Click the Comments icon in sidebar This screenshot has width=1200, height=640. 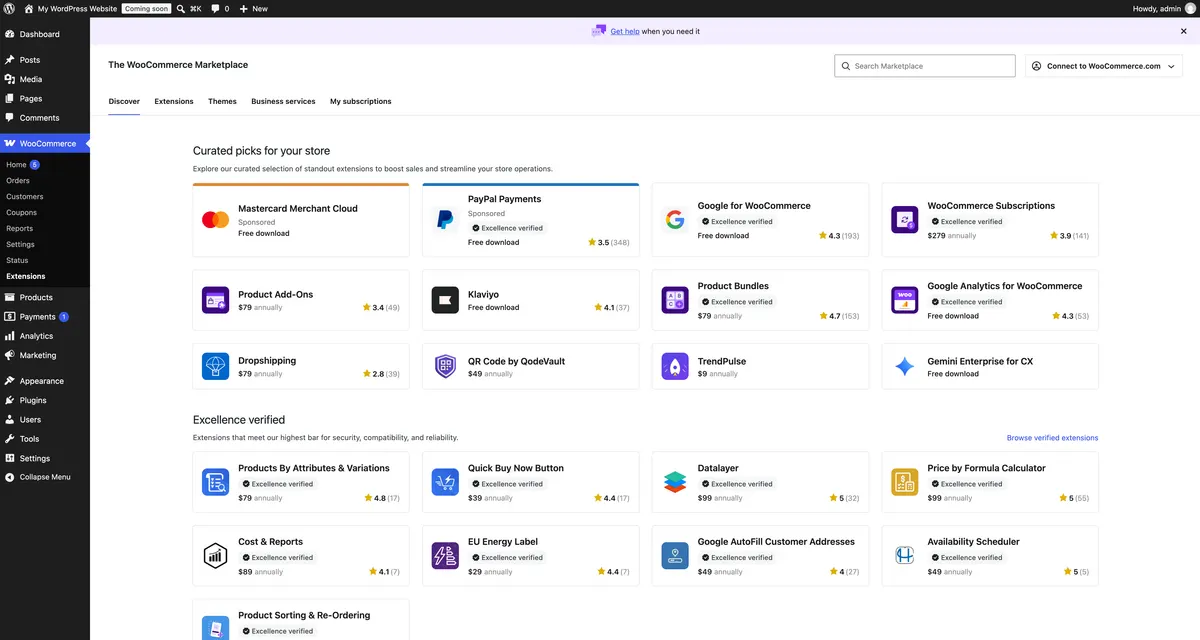(x=10, y=118)
